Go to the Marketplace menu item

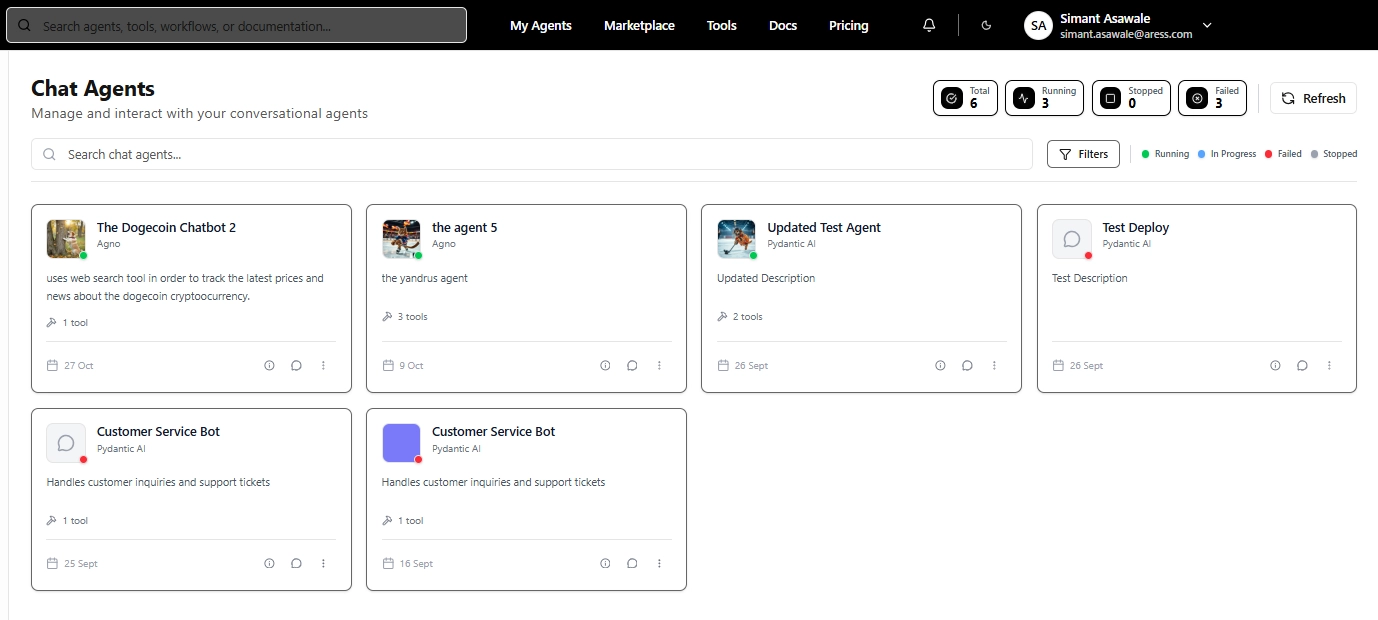coord(639,26)
